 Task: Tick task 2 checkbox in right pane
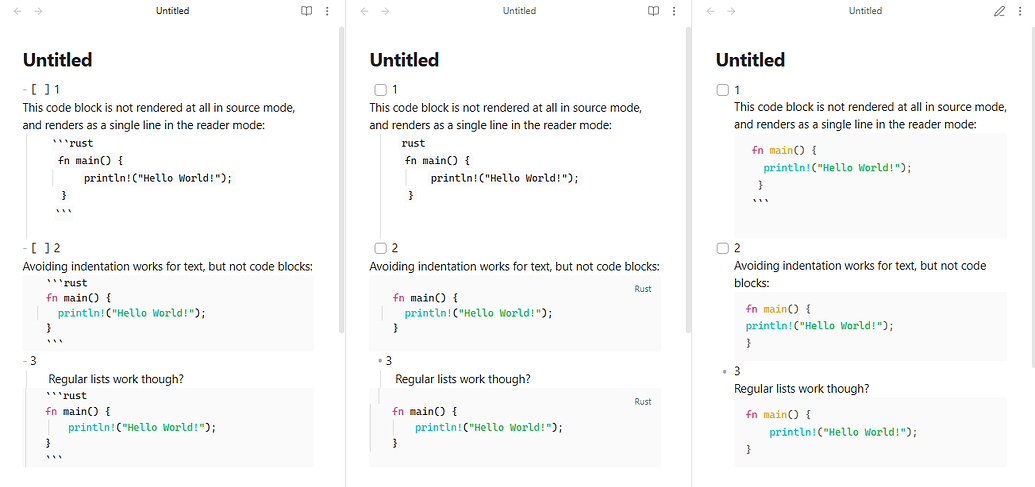[x=723, y=249]
